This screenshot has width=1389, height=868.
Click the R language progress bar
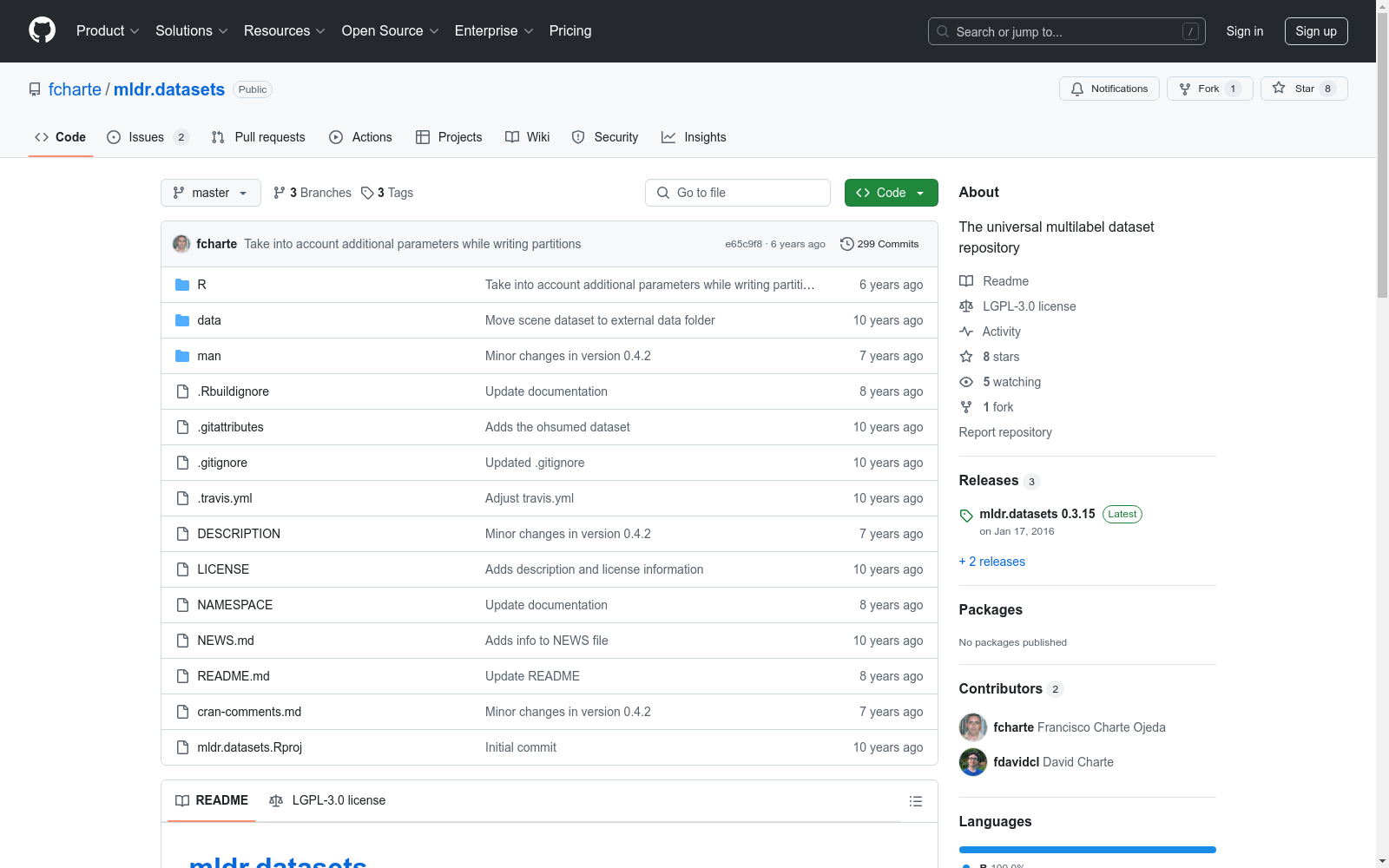click(x=1088, y=850)
